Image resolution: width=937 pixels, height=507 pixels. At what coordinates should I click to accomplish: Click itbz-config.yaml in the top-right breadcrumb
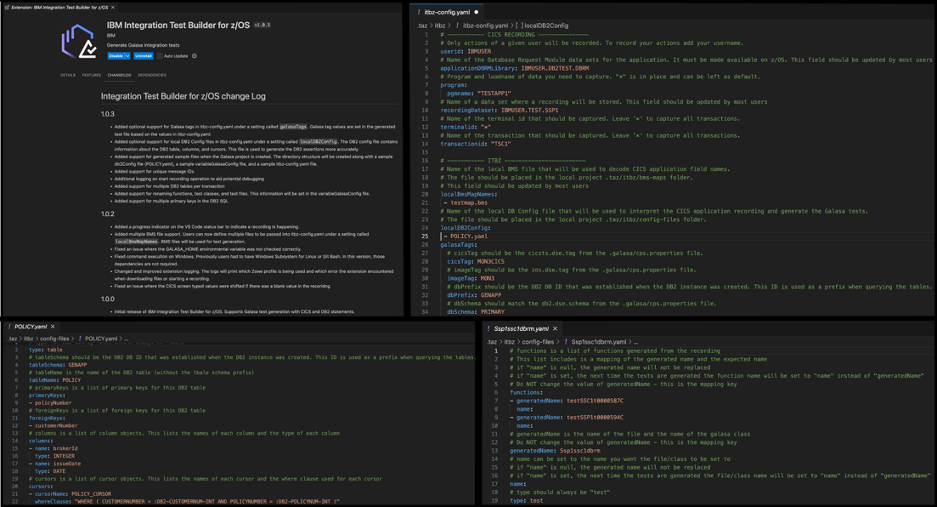point(485,26)
